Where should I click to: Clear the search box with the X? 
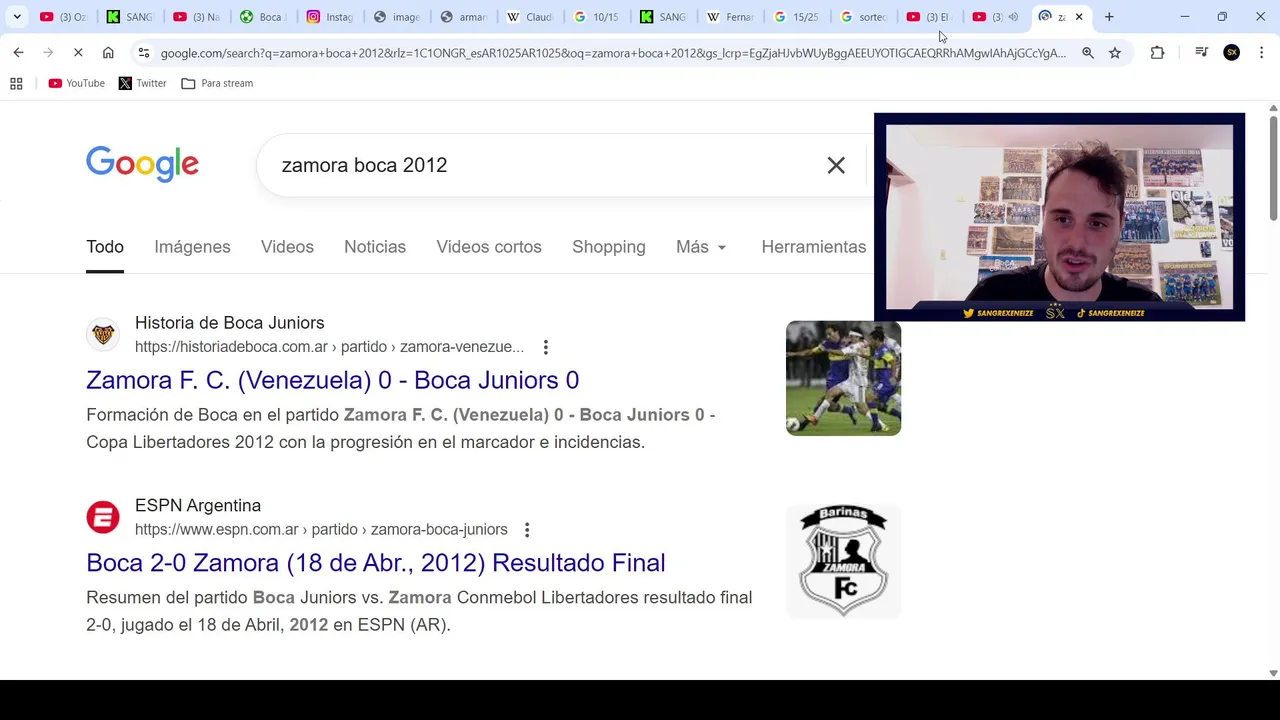pos(836,165)
